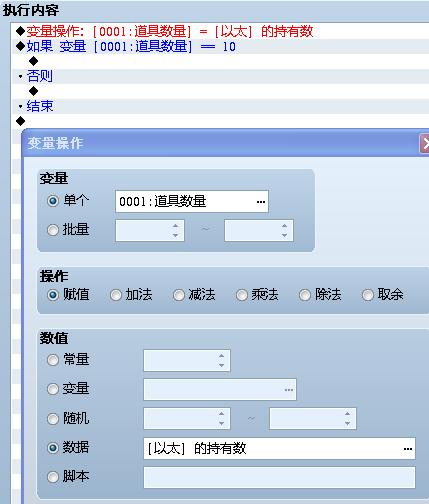Select the 变量 variable value option
Image resolution: width=429 pixels, height=504 pixels.
click(x=53, y=389)
